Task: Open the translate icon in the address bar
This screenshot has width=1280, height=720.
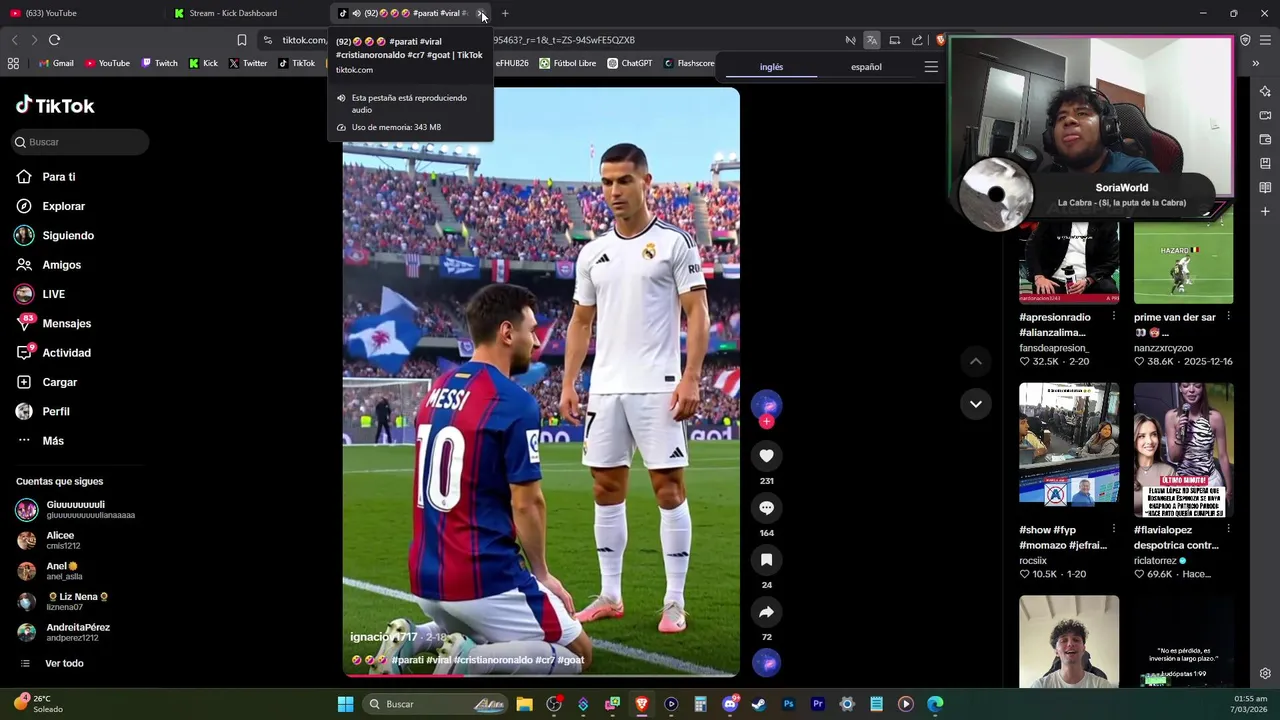Action: coord(872,40)
